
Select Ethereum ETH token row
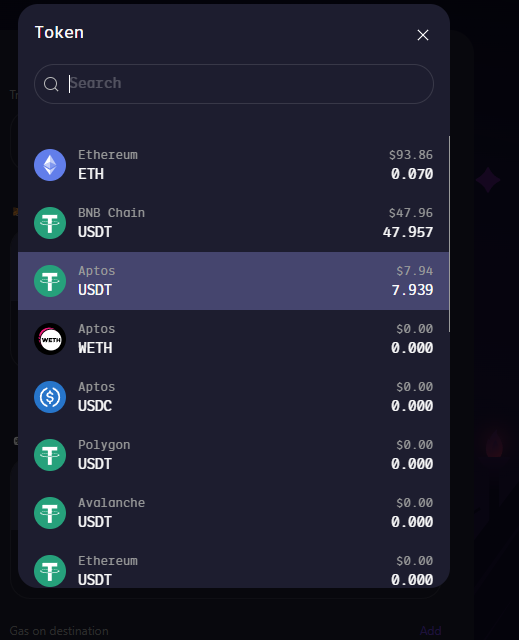click(233, 165)
